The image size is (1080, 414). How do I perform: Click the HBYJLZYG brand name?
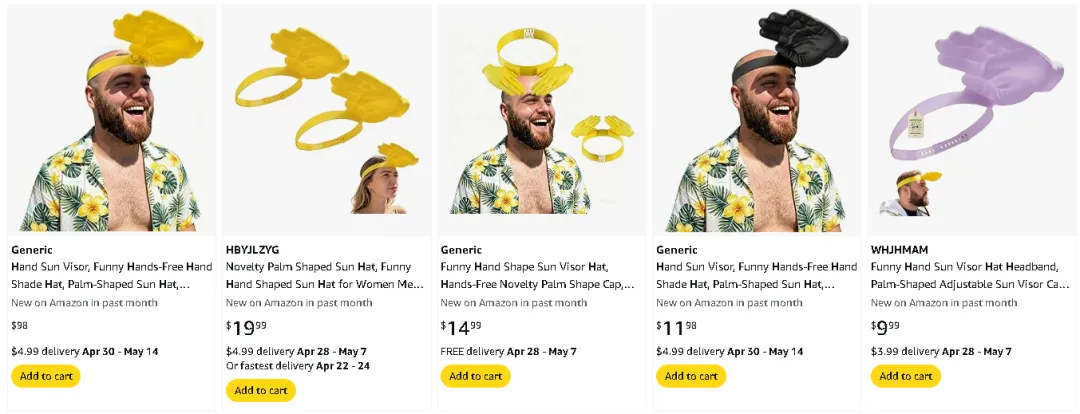tap(253, 250)
